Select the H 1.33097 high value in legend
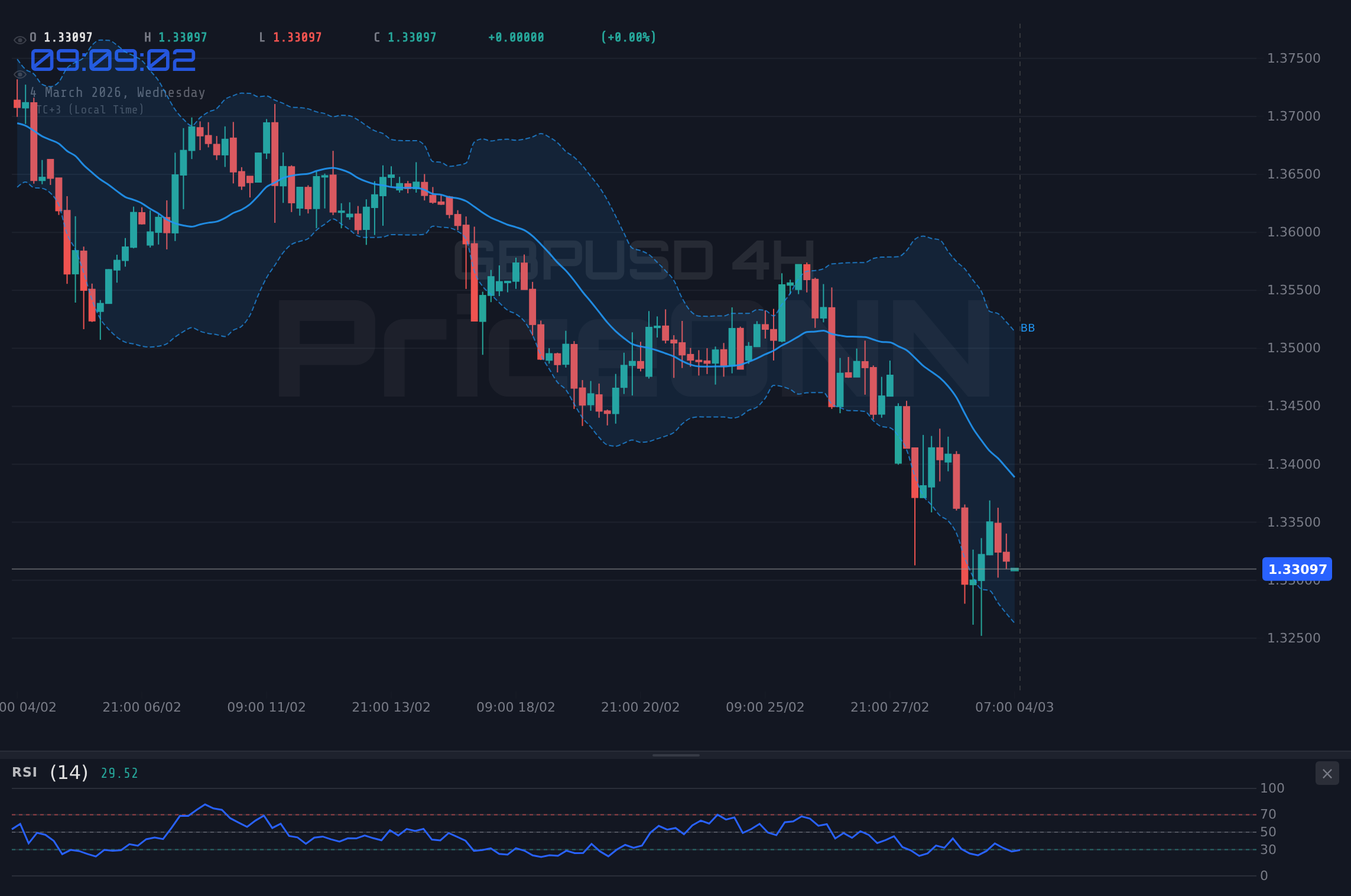 [x=175, y=37]
